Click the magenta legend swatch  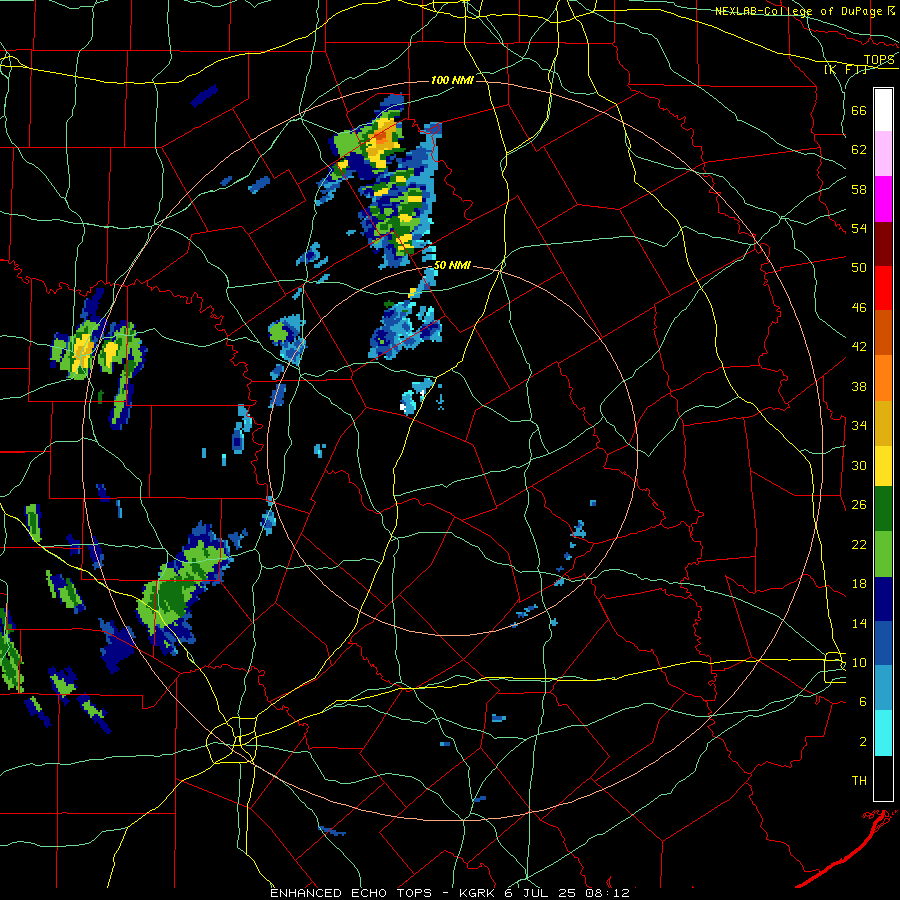coord(883,199)
